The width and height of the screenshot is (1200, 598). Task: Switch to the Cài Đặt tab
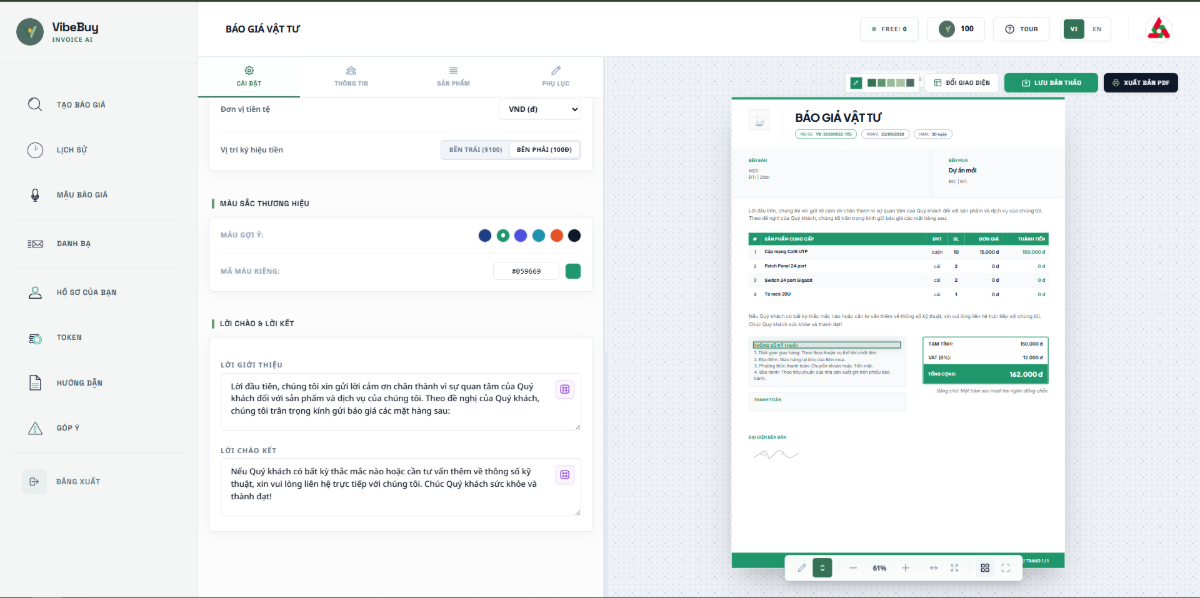(249, 76)
